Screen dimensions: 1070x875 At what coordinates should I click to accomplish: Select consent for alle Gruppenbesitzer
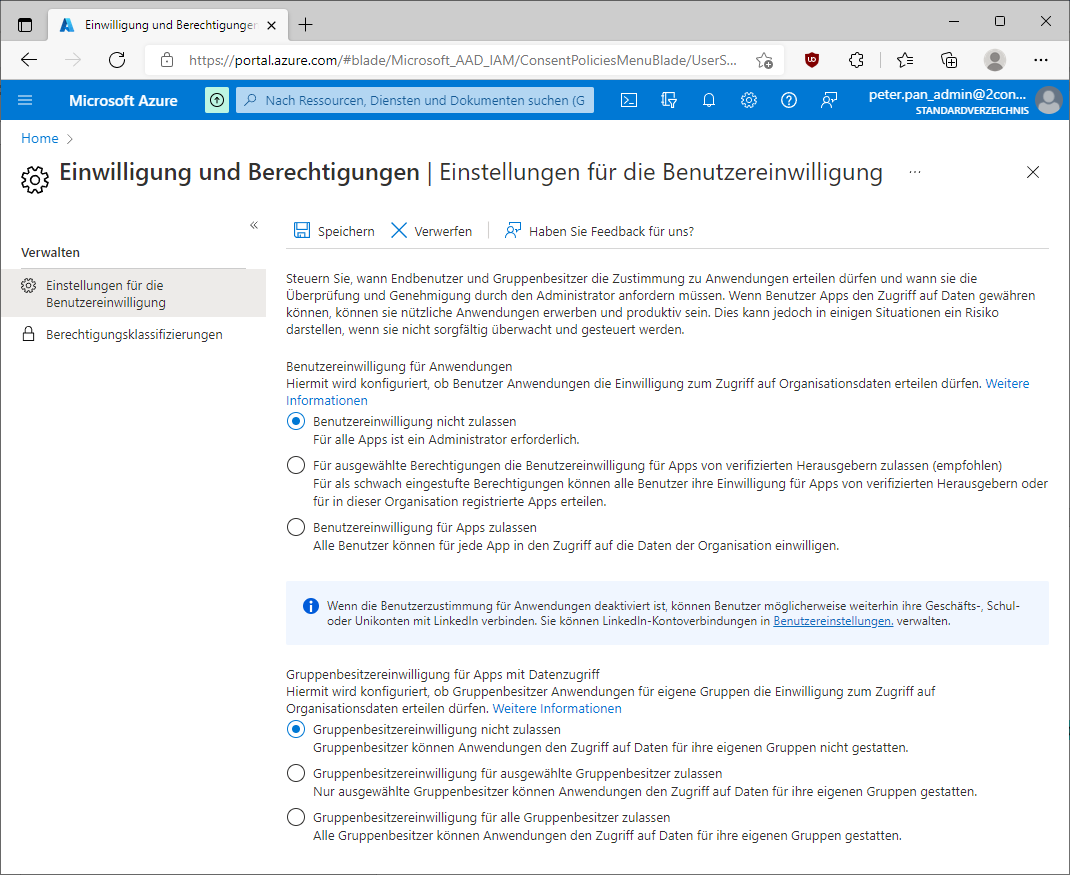click(x=295, y=818)
